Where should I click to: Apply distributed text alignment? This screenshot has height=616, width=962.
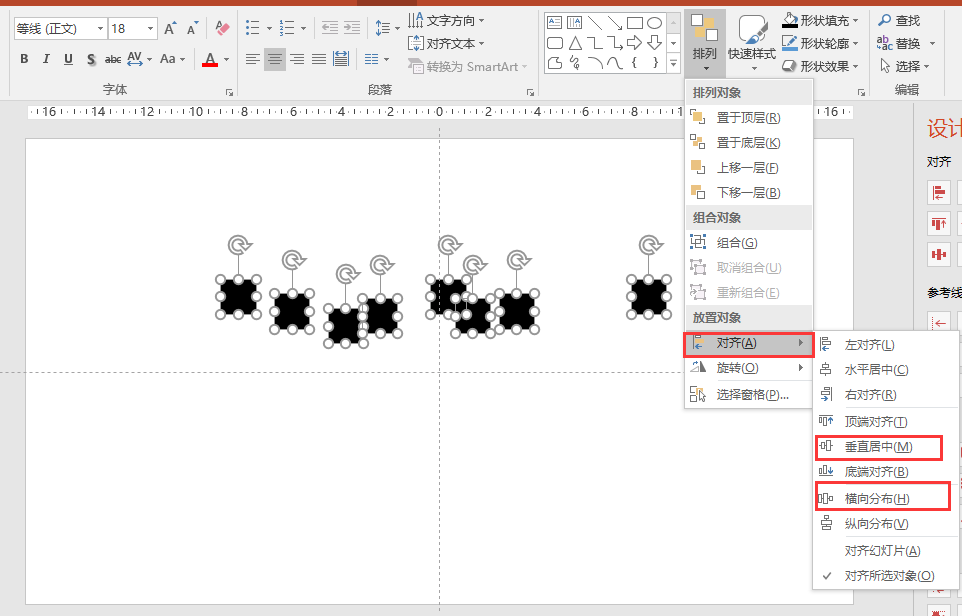341,59
